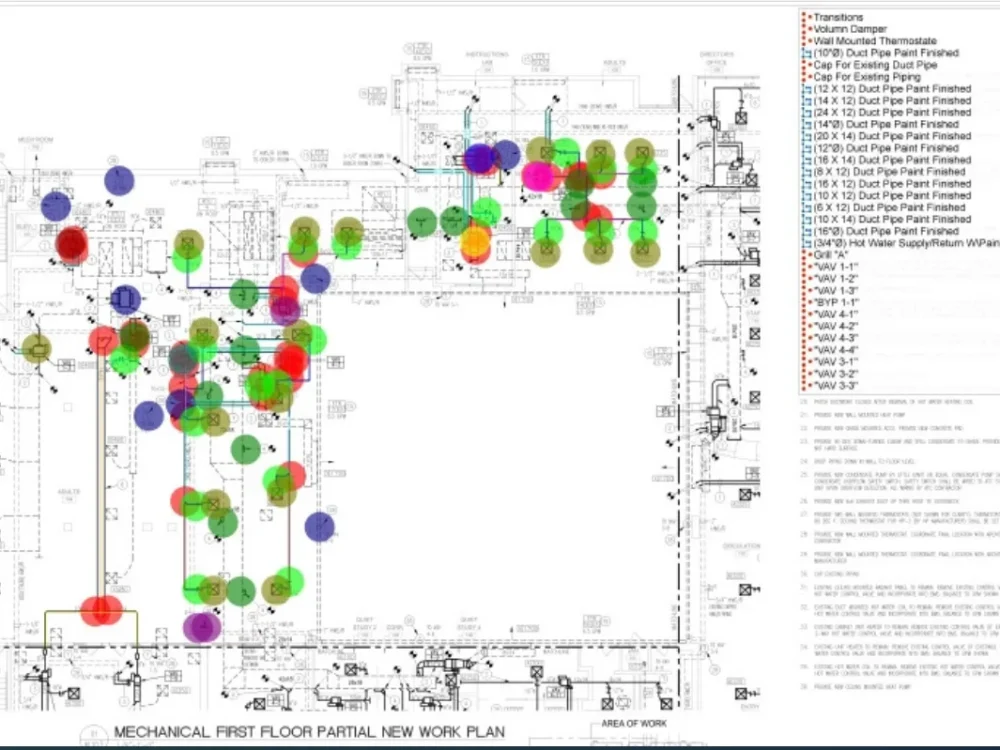The height and width of the screenshot is (750, 1000).
Task: Select the Wall Mounted Thermostate legend icon
Action: (806, 40)
